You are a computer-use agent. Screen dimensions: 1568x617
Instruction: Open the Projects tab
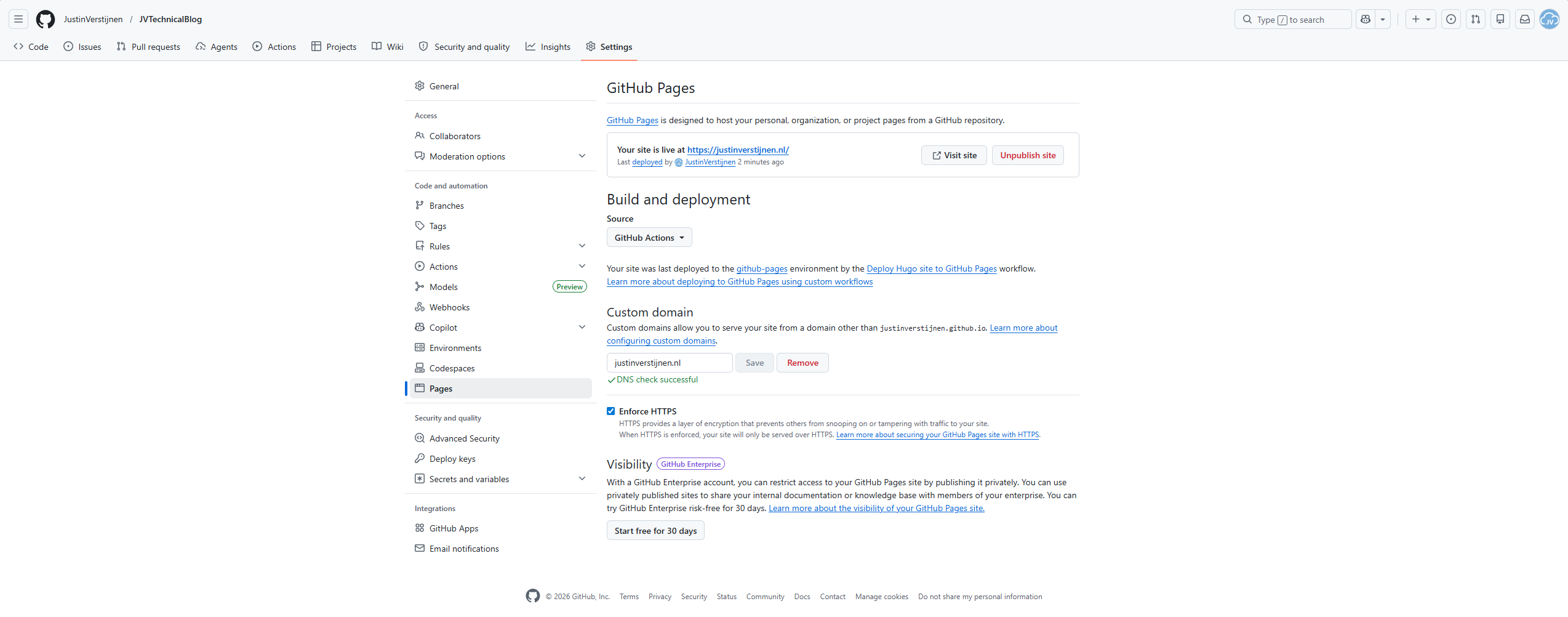[x=334, y=47]
